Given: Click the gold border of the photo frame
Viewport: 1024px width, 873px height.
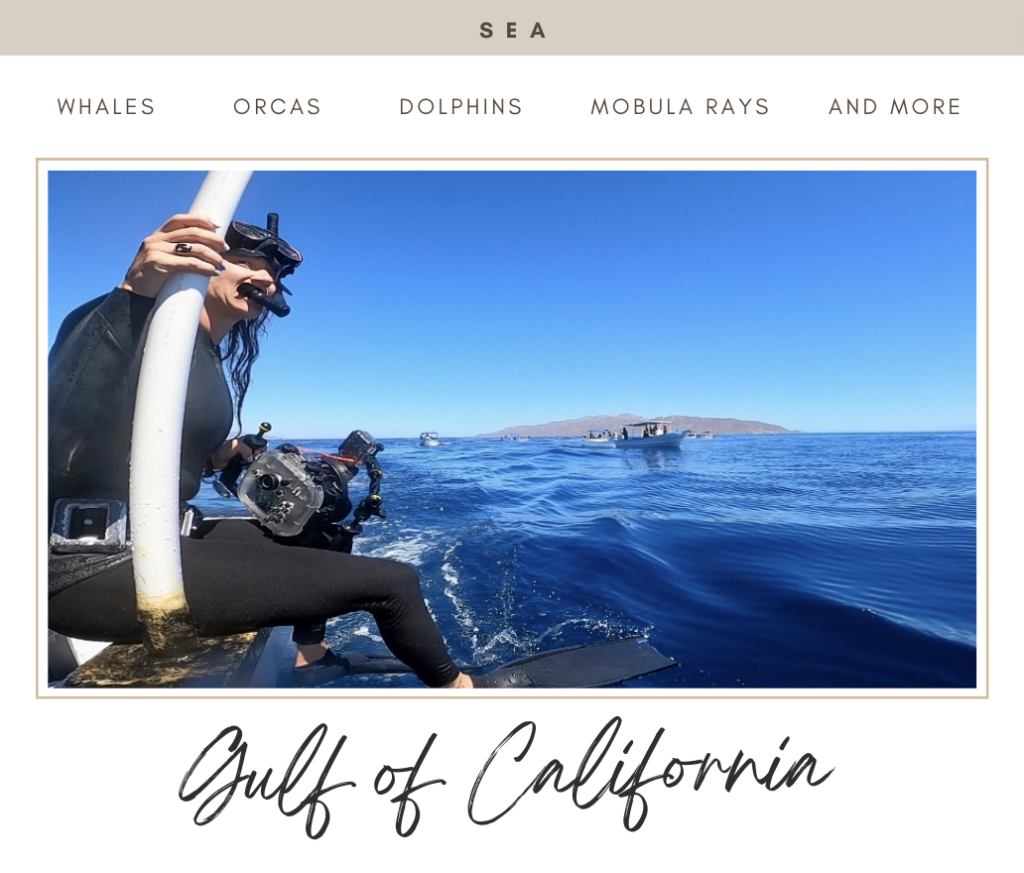Looking at the screenshot, I should click(x=512, y=161).
